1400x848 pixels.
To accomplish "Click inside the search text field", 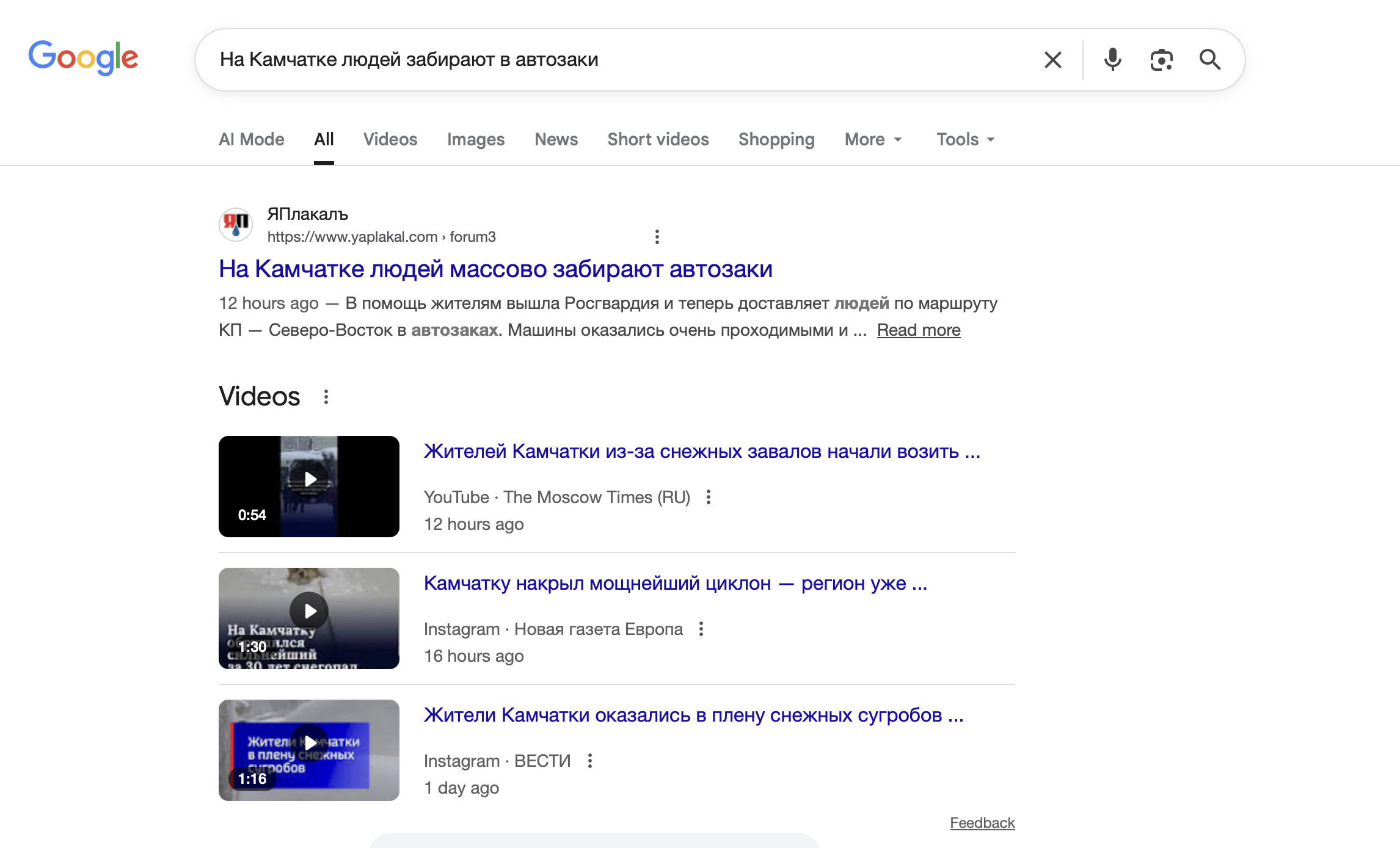I will click(611, 60).
